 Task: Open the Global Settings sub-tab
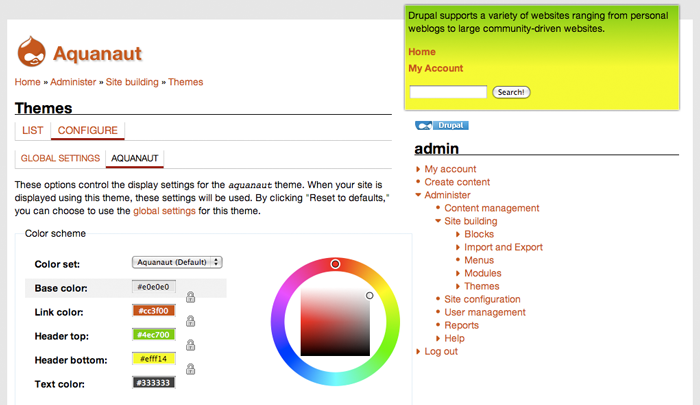click(60, 158)
